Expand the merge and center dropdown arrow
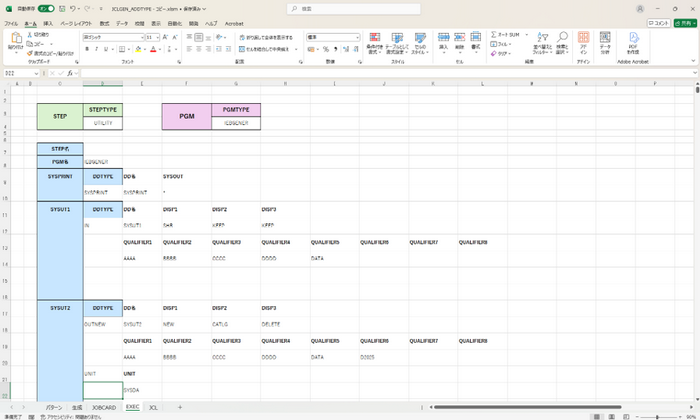700x420 pixels. click(296, 50)
